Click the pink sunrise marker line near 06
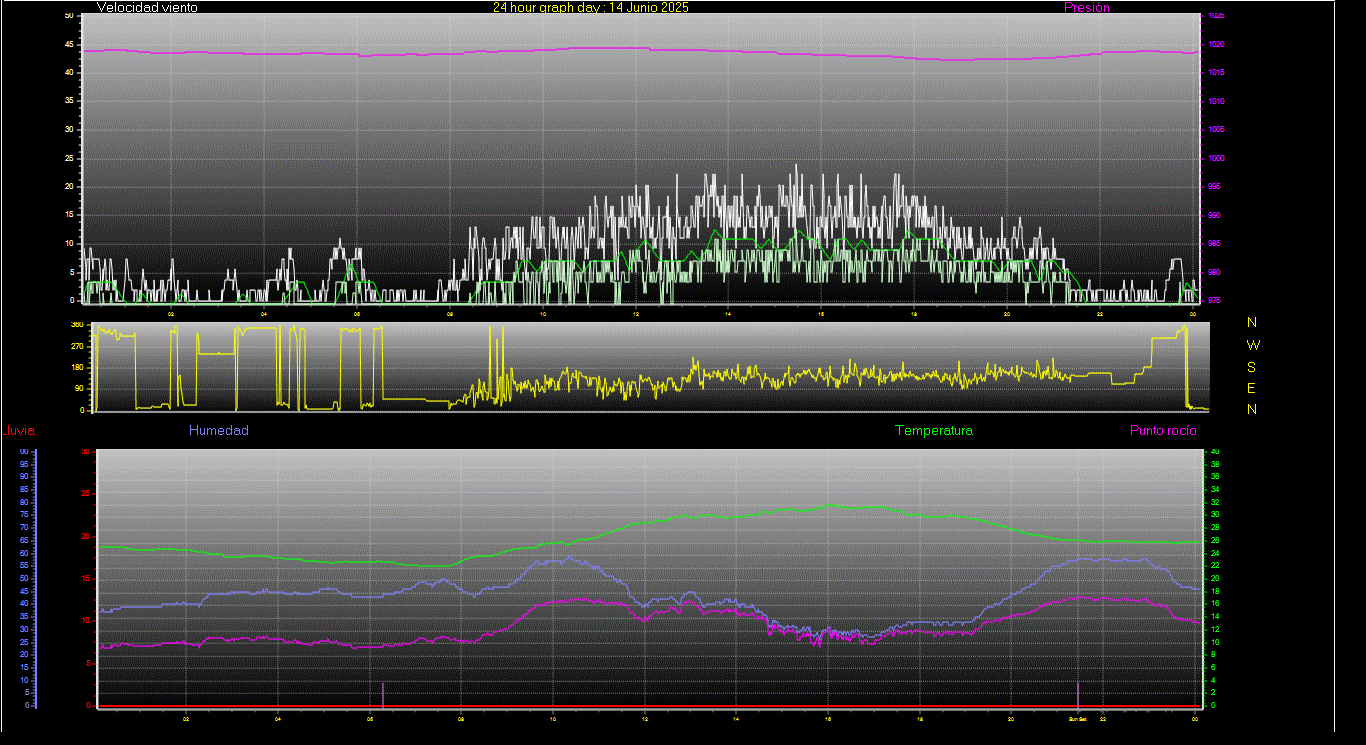Screen dimensions: 1366x745 click(x=383, y=694)
